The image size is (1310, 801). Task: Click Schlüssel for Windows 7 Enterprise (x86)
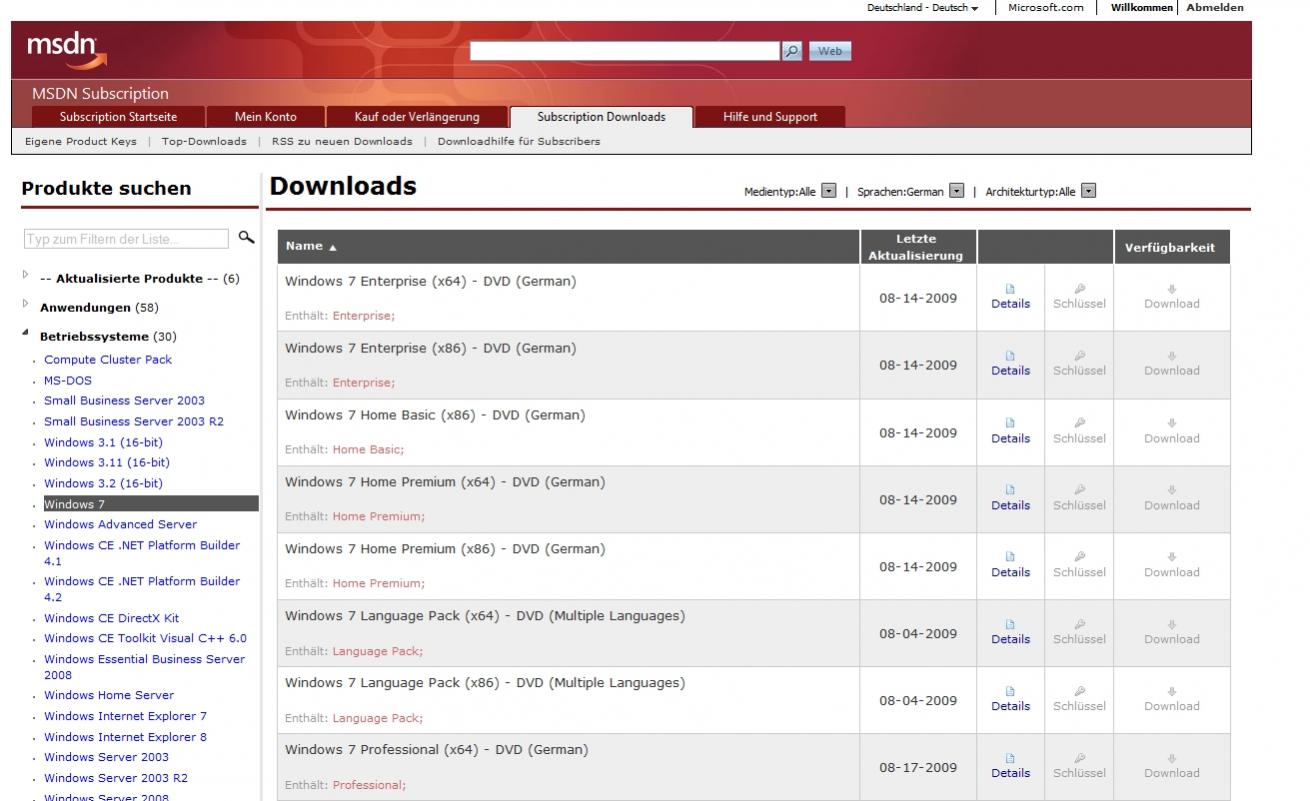(1079, 364)
